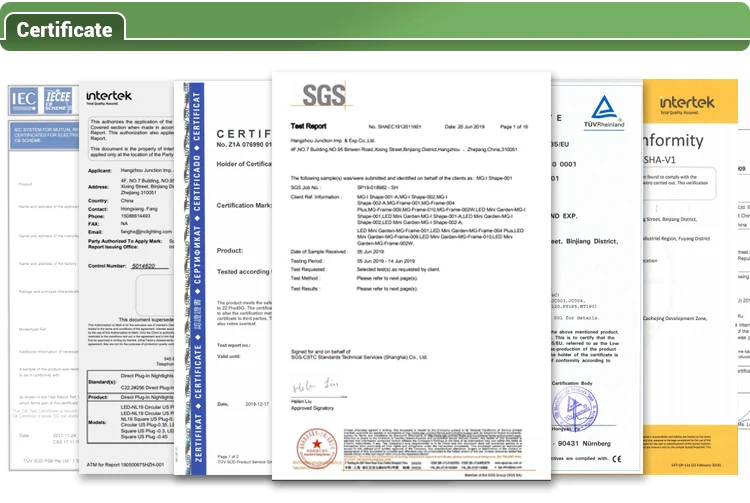The image size is (750, 503).
Task: Click 'Models:' table cell on Intertek document
Action: coord(102,422)
